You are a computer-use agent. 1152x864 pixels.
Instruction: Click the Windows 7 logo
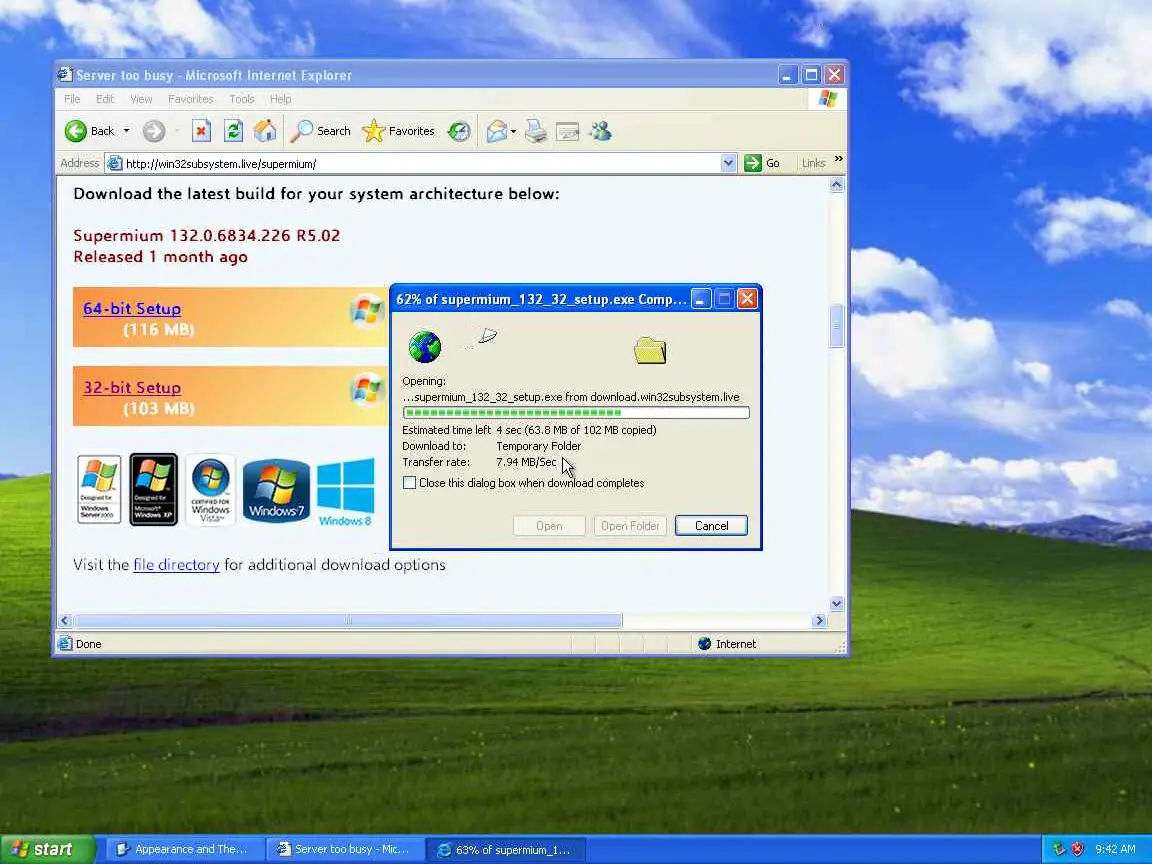pos(276,490)
